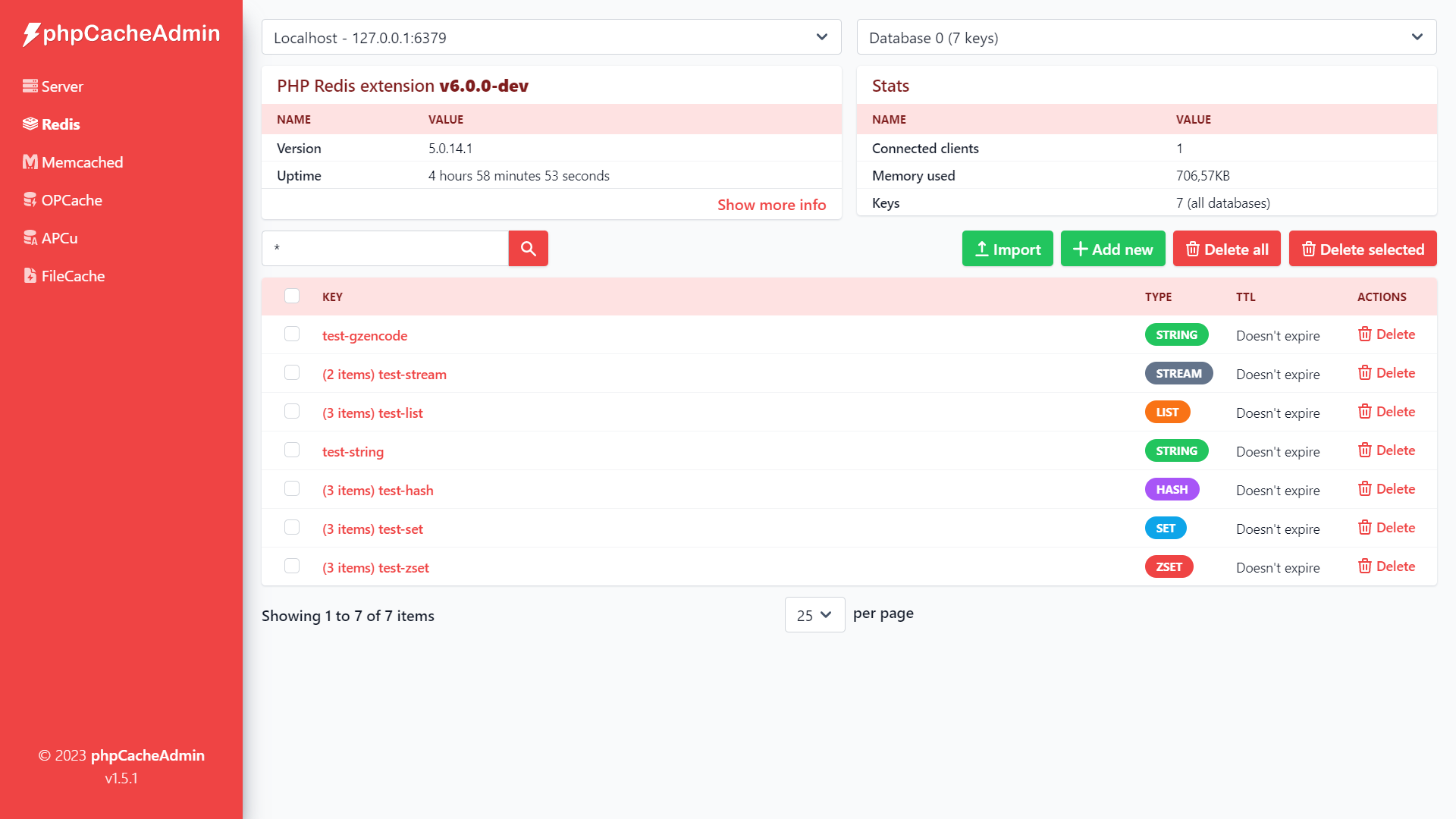Click the Show more info link
1456x819 pixels.
tap(771, 205)
